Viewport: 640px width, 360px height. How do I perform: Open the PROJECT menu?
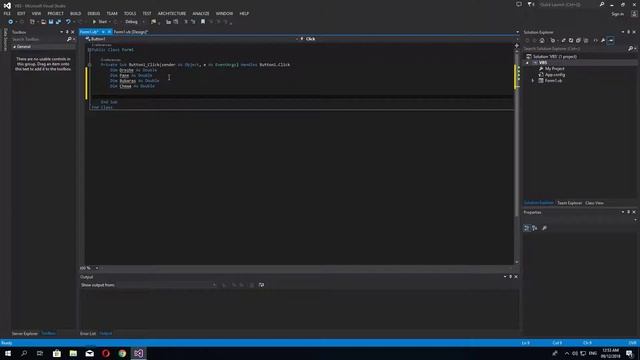pyautogui.click(x=55, y=13)
